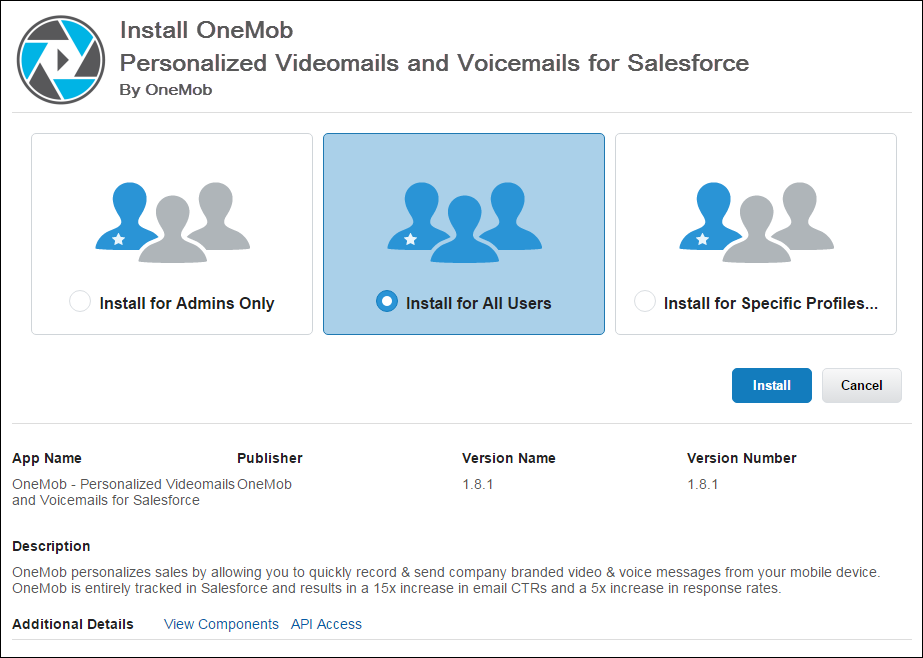
Task: Click the Version Number column header
Action: [x=742, y=458]
